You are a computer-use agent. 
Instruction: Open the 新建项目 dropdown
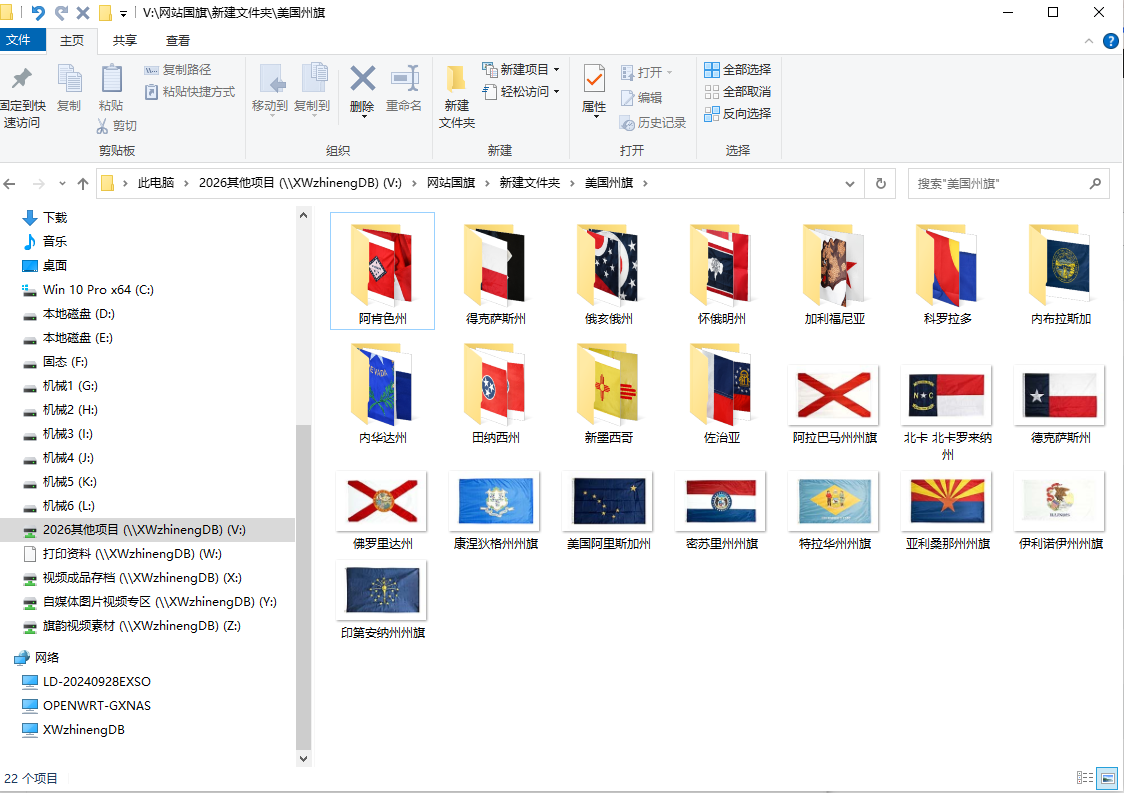click(x=521, y=70)
